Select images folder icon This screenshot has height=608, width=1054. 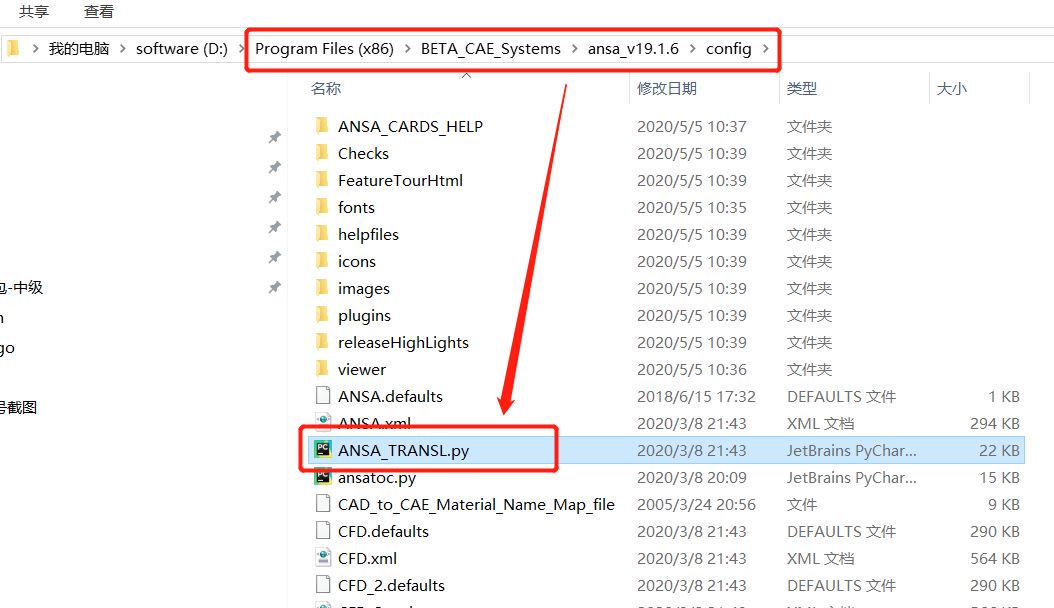pos(323,288)
